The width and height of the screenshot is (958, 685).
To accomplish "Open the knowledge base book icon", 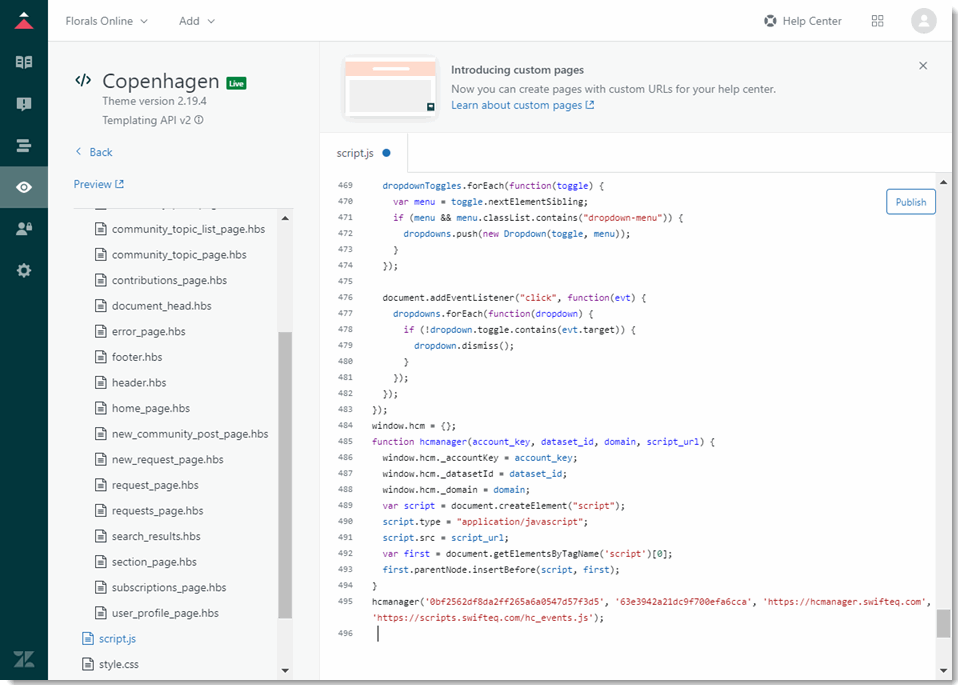I will pos(24,62).
